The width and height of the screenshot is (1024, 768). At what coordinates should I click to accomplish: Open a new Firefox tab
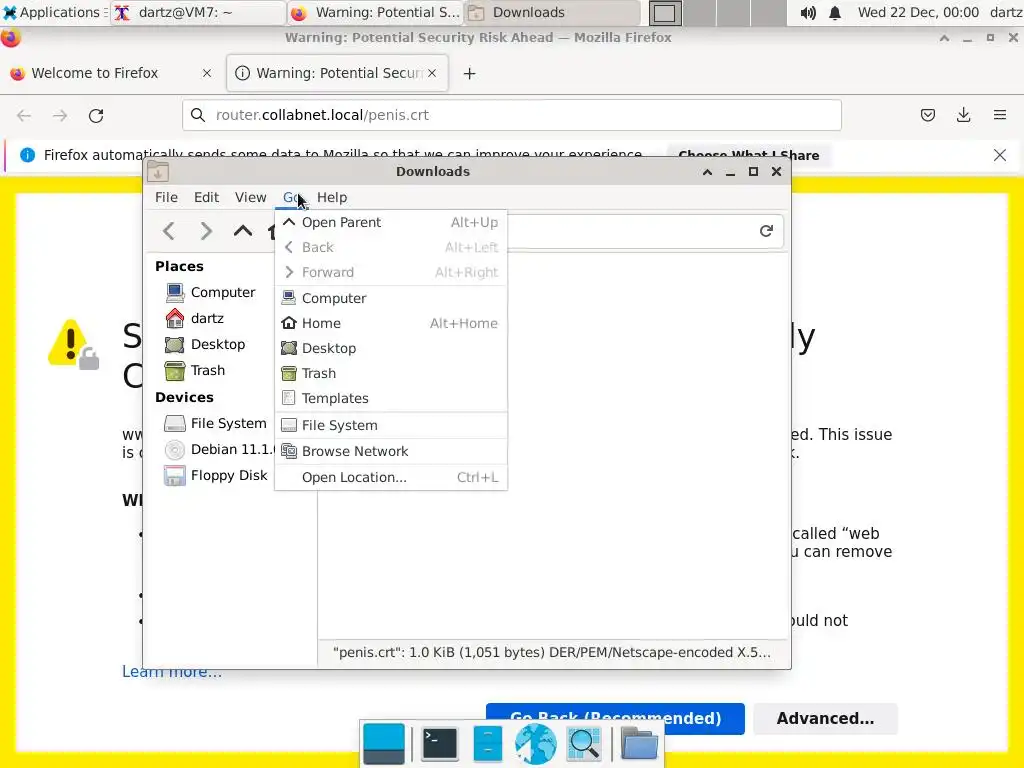point(469,74)
